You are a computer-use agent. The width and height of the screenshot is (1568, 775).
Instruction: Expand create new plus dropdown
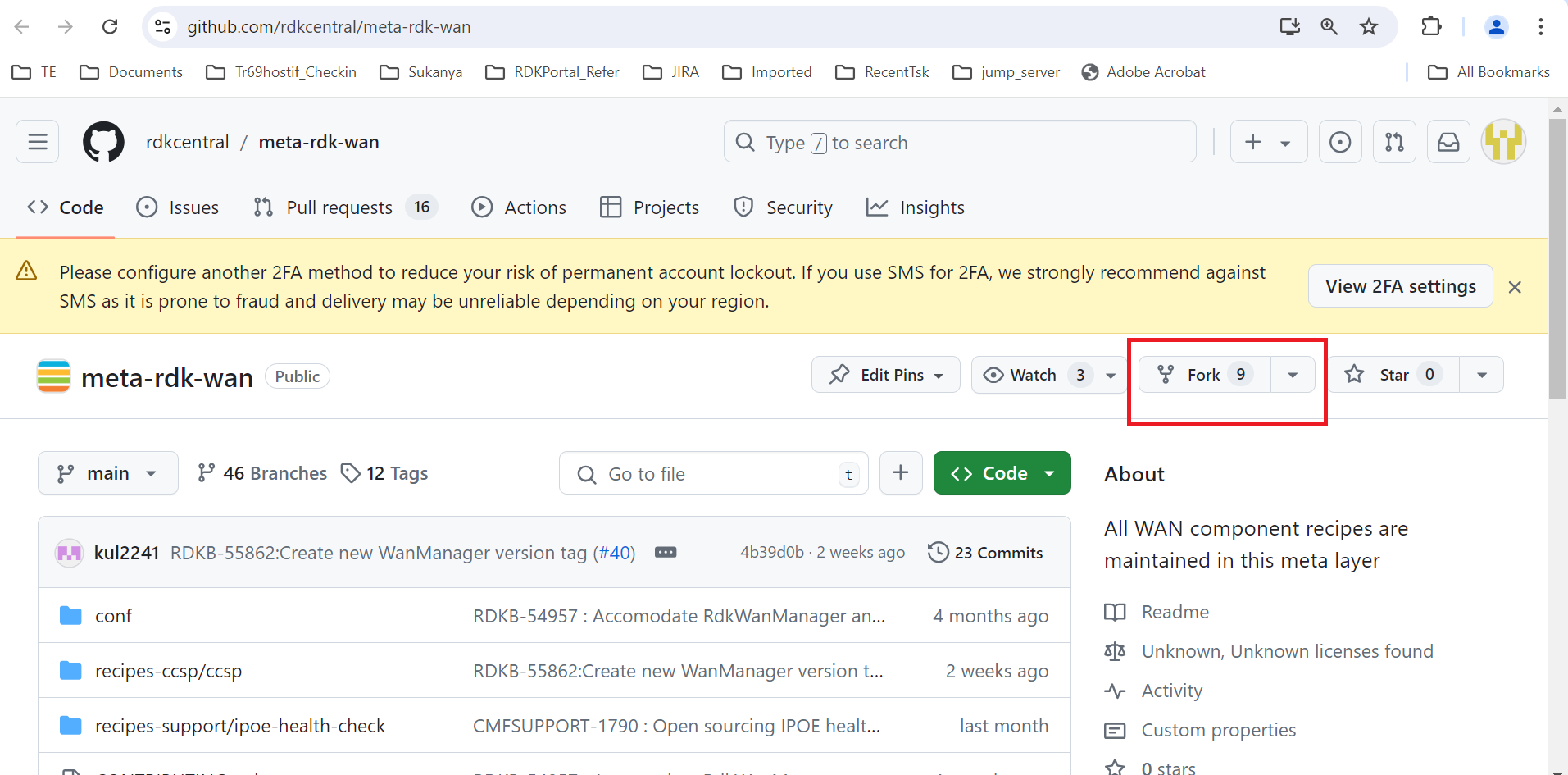1269,142
